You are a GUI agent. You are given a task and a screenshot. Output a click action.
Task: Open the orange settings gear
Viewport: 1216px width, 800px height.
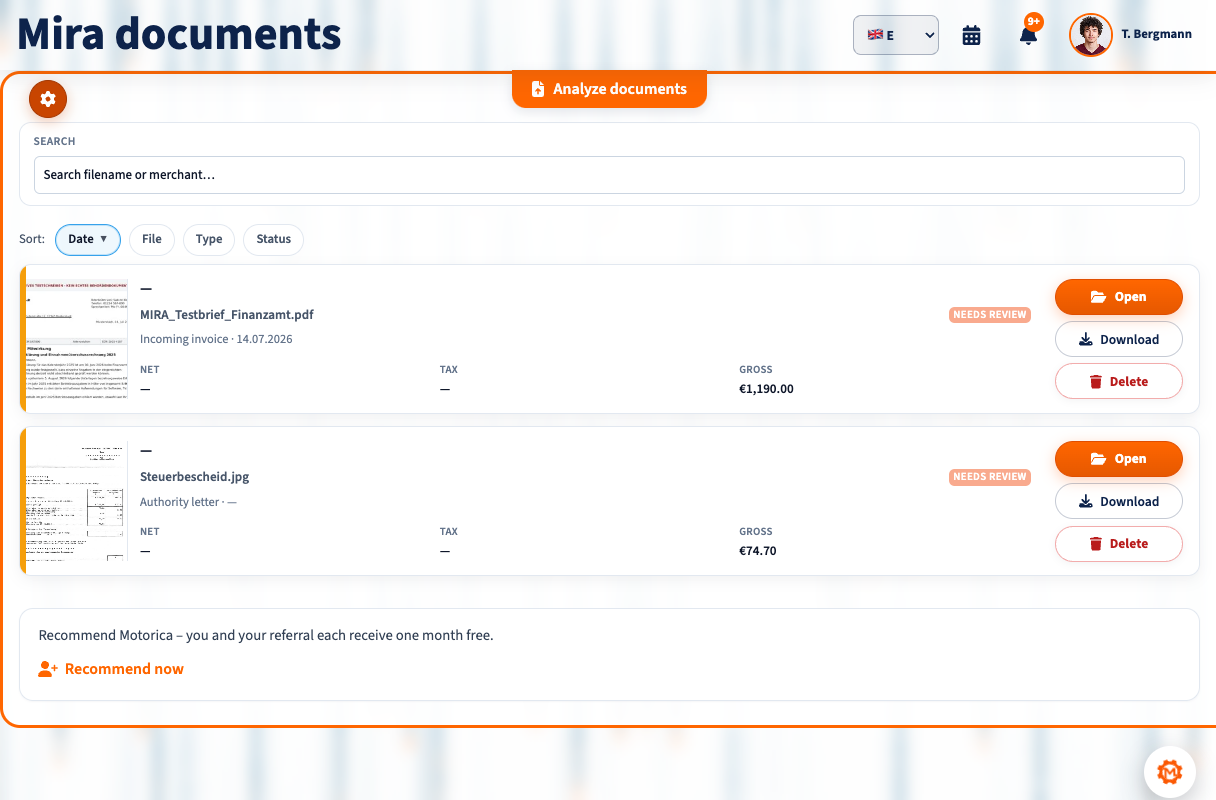coord(48,99)
